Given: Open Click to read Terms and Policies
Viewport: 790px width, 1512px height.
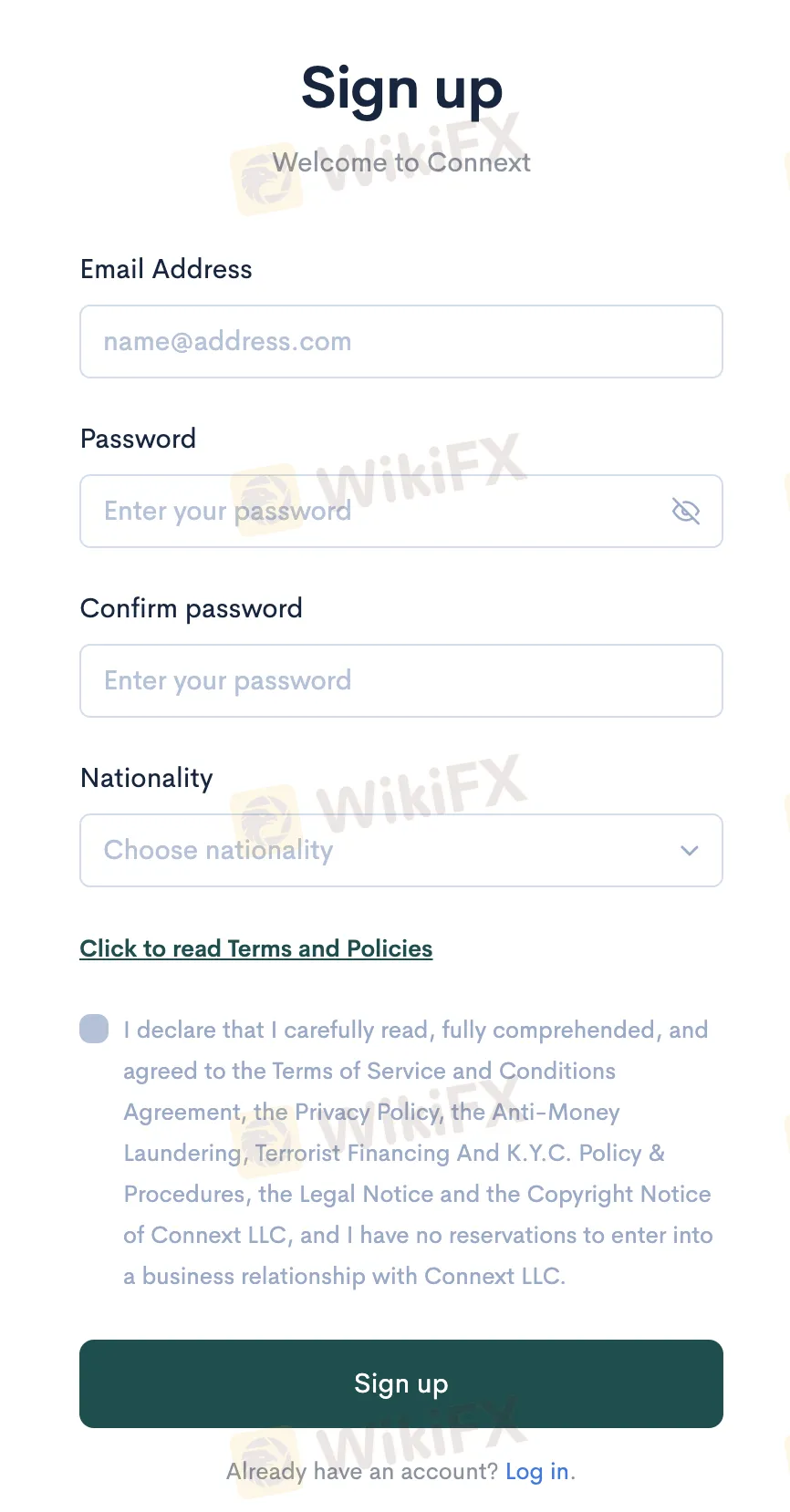Looking at the screenshot, I should 256,948.
